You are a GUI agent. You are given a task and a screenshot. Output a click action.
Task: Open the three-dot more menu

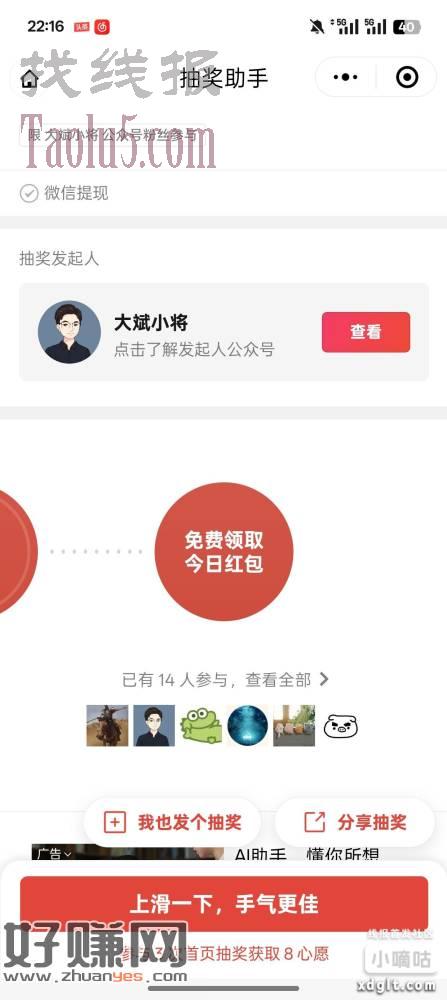click(346, 78)
